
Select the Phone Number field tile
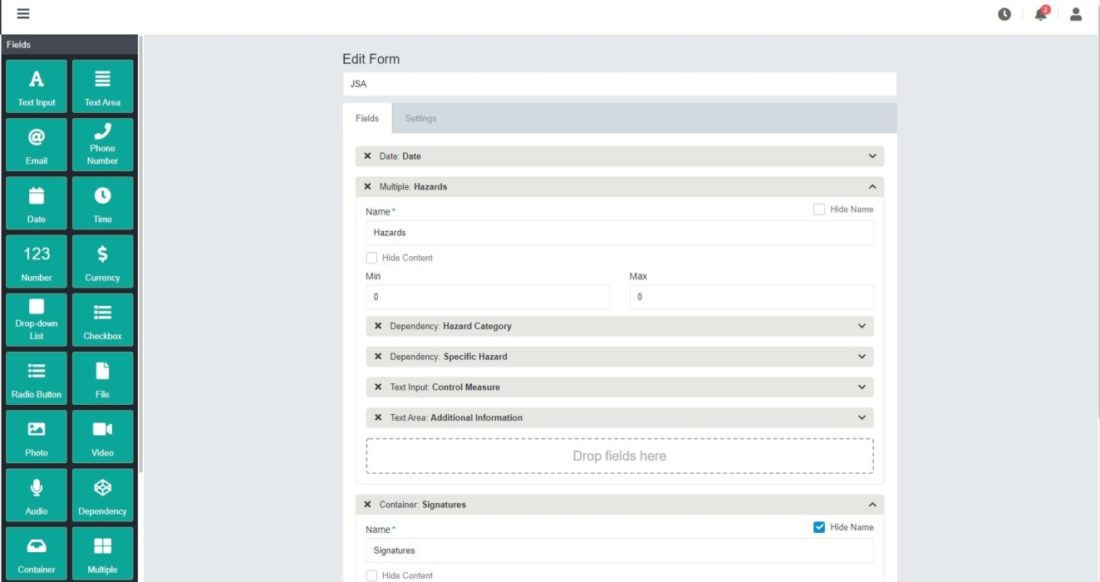(102, 144)
